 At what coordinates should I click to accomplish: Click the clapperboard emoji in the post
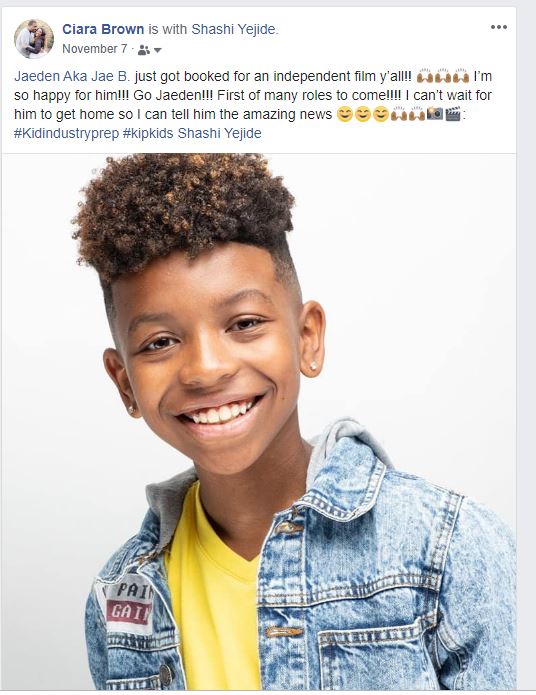point(453,114)
